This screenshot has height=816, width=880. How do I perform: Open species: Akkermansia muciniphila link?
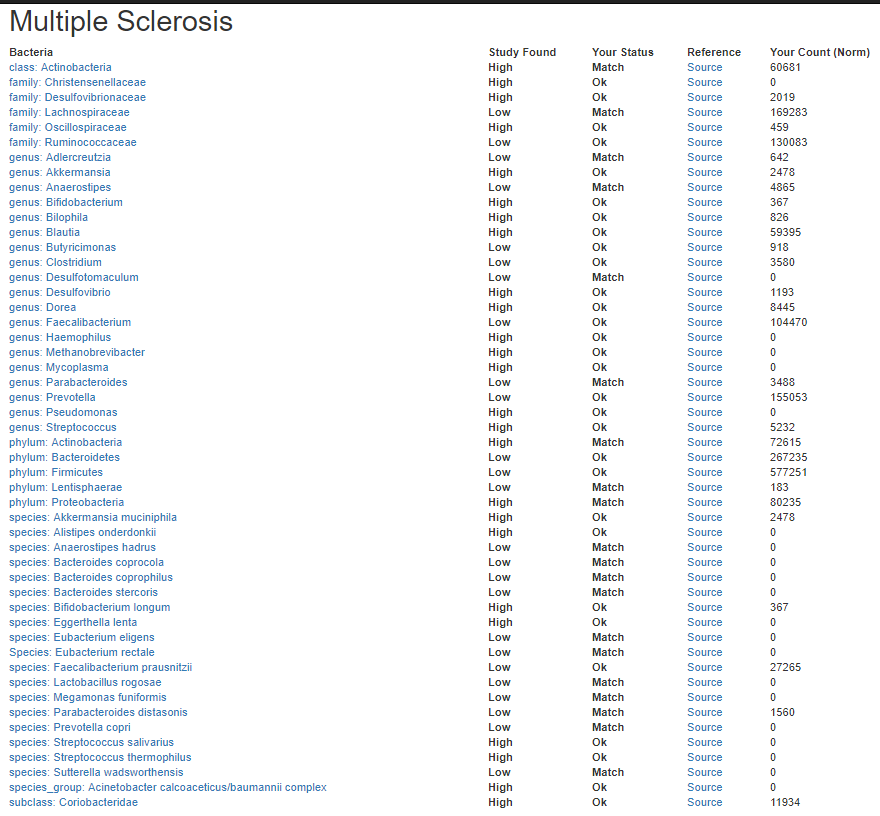93,517
